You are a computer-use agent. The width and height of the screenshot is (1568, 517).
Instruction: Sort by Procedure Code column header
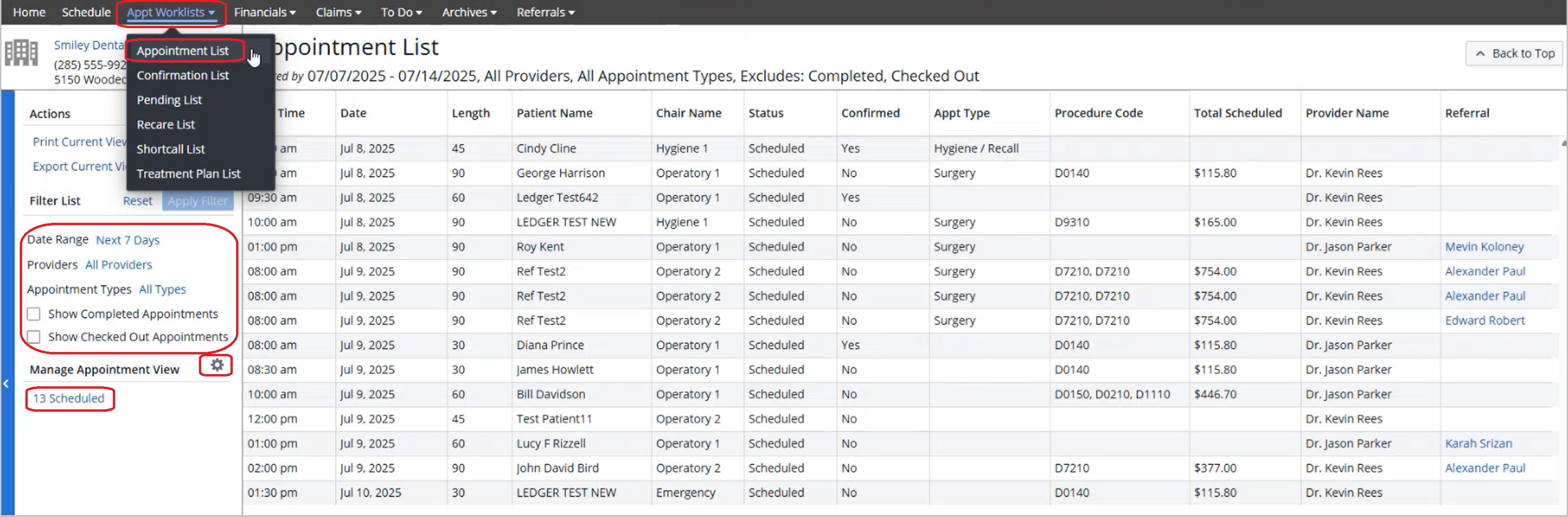click(1099, 113)
